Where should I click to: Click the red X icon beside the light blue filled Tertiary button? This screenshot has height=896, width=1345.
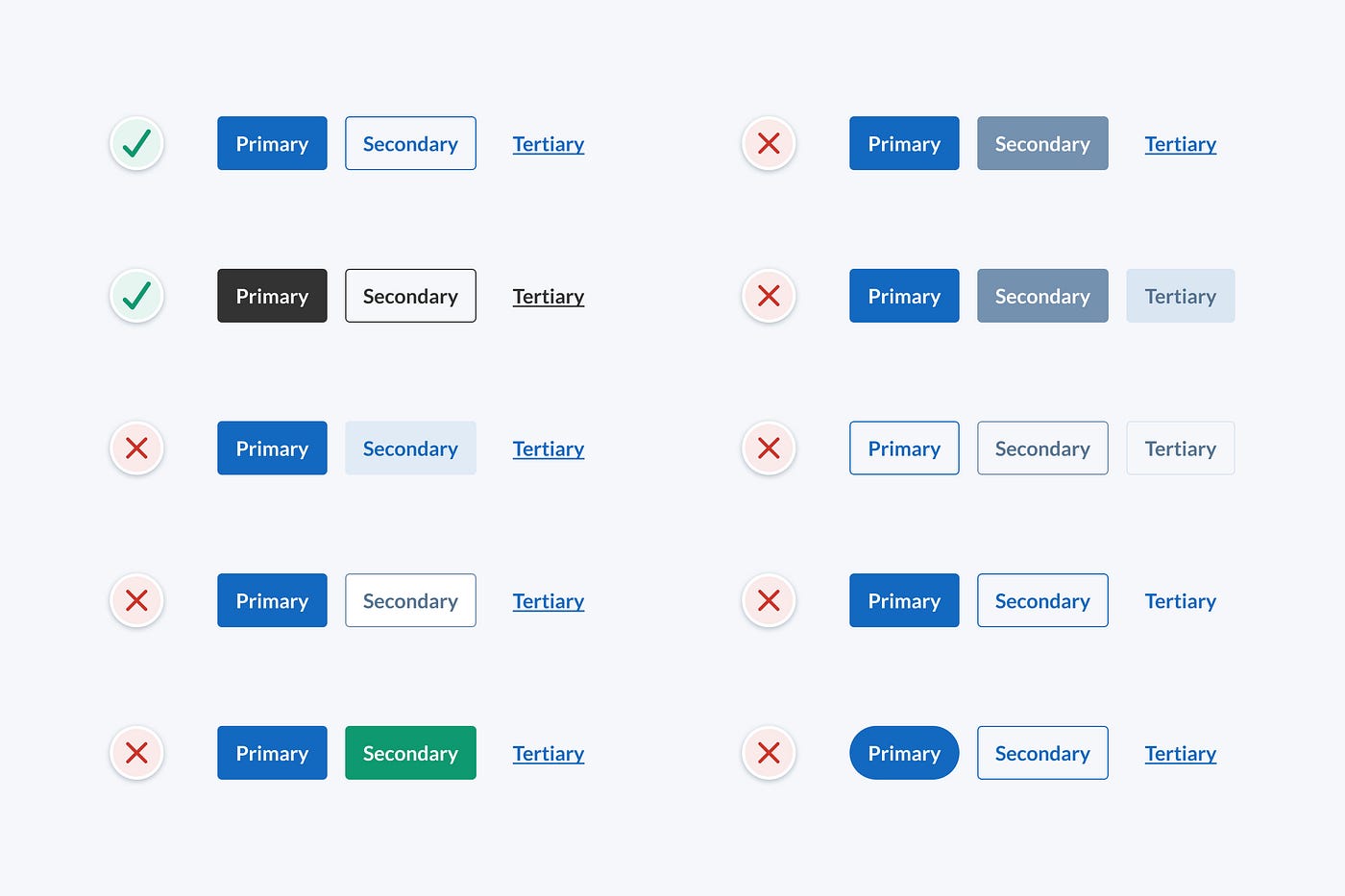[x=769, y=296]
